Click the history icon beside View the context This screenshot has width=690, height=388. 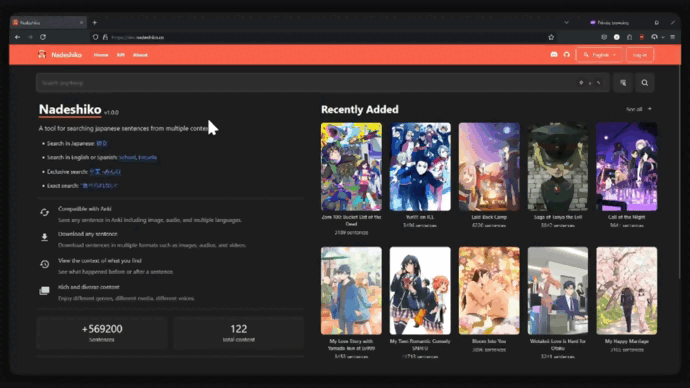[44, 264]
